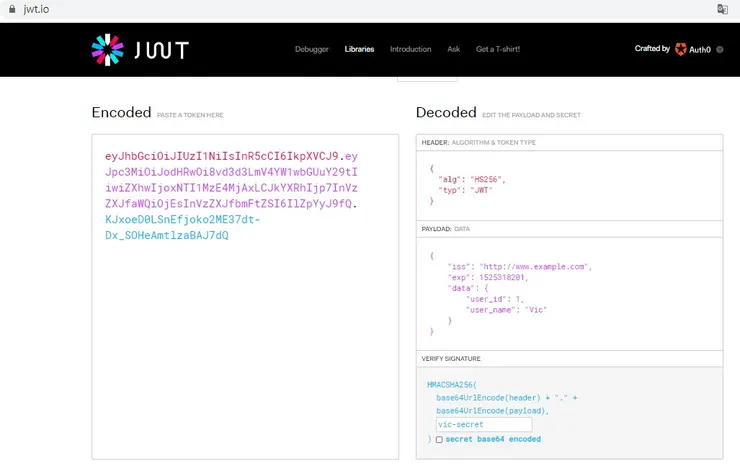Click the JWT wordmark text
The image size is (740, 468).
pos(161,50)
